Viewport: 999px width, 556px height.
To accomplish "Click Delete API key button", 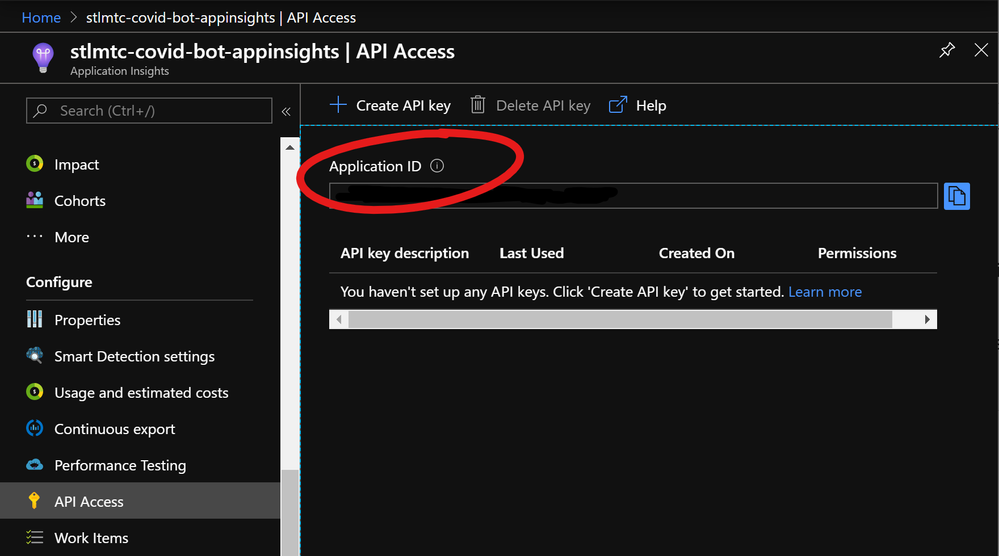I will (x=530, y=105).
